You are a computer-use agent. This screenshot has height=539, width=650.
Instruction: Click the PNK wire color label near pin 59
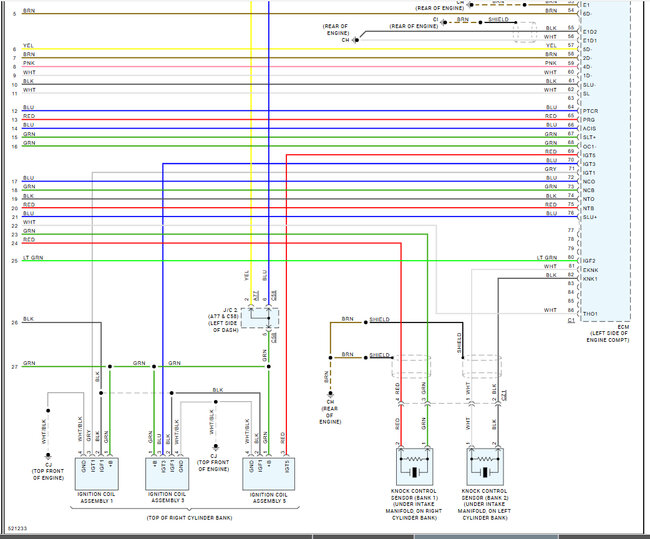[550, 63]
